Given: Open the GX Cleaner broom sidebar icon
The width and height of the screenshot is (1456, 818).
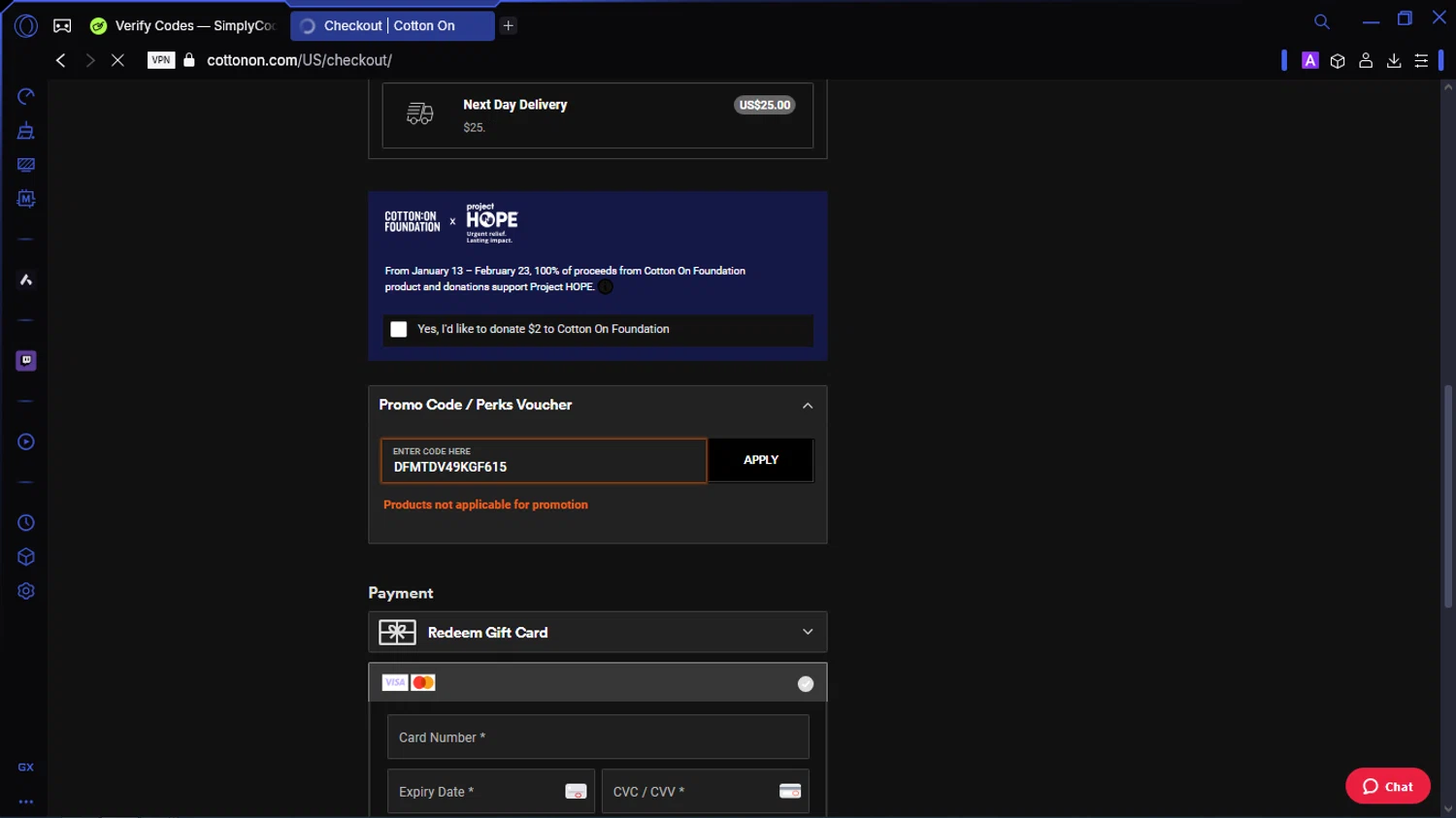Looking at the screenshot, I should [x=26, y=131].
